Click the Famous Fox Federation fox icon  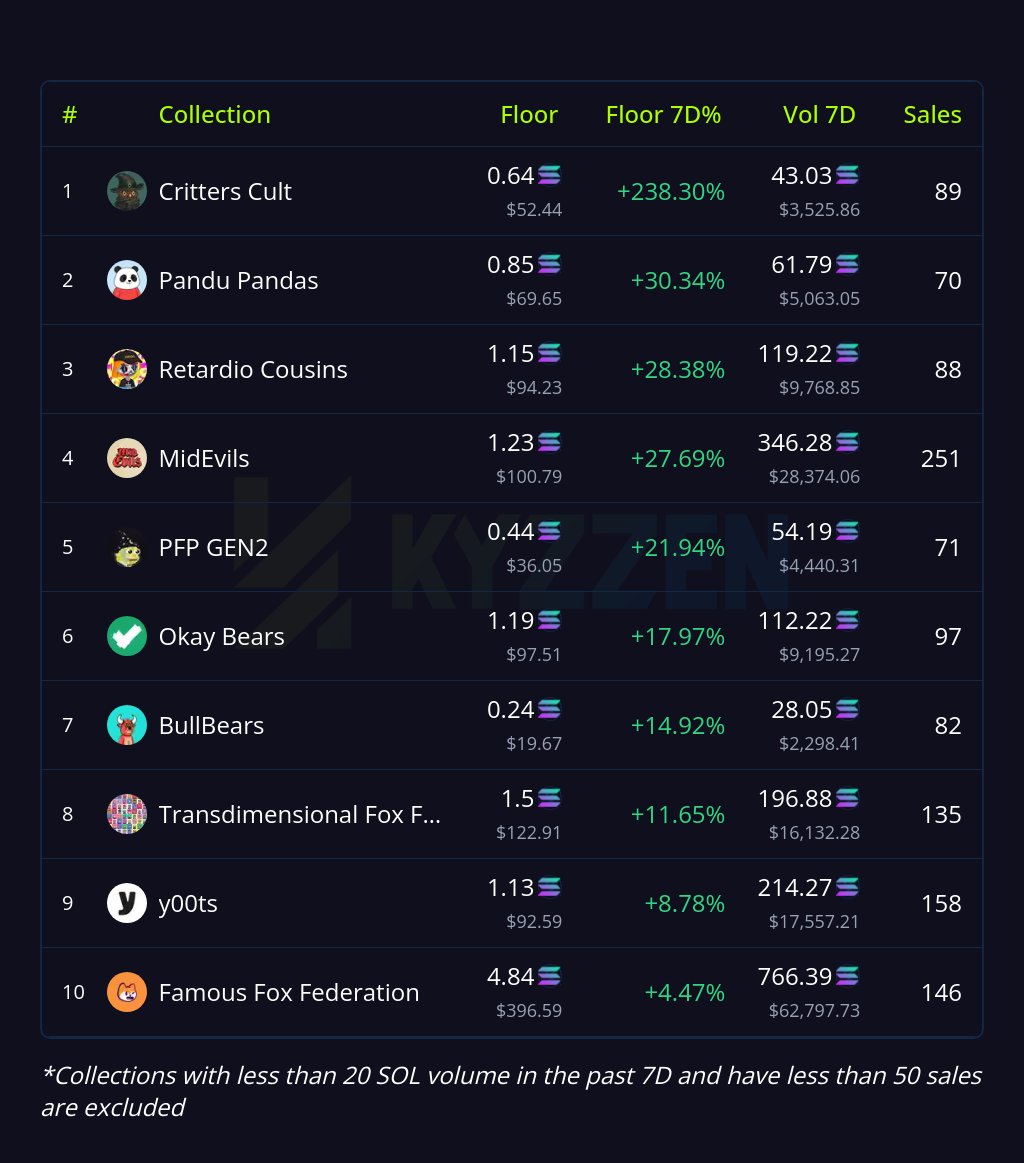point(127,992)
